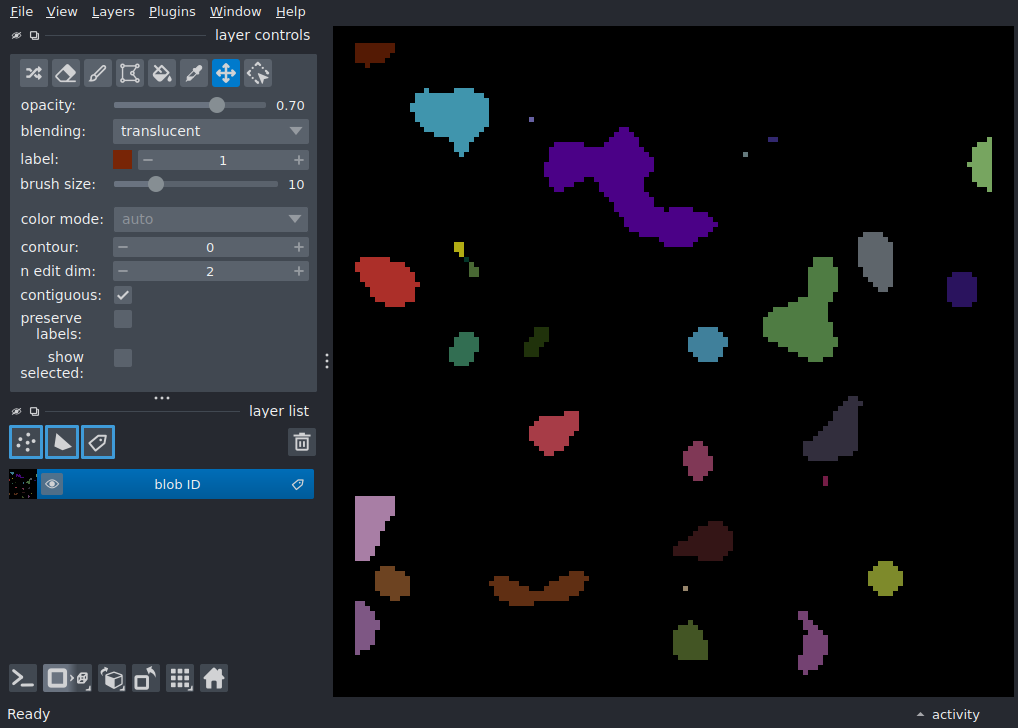The image size is (1018, 728).
Task: Open the color mode dropdown
Action: pos(211,220)
